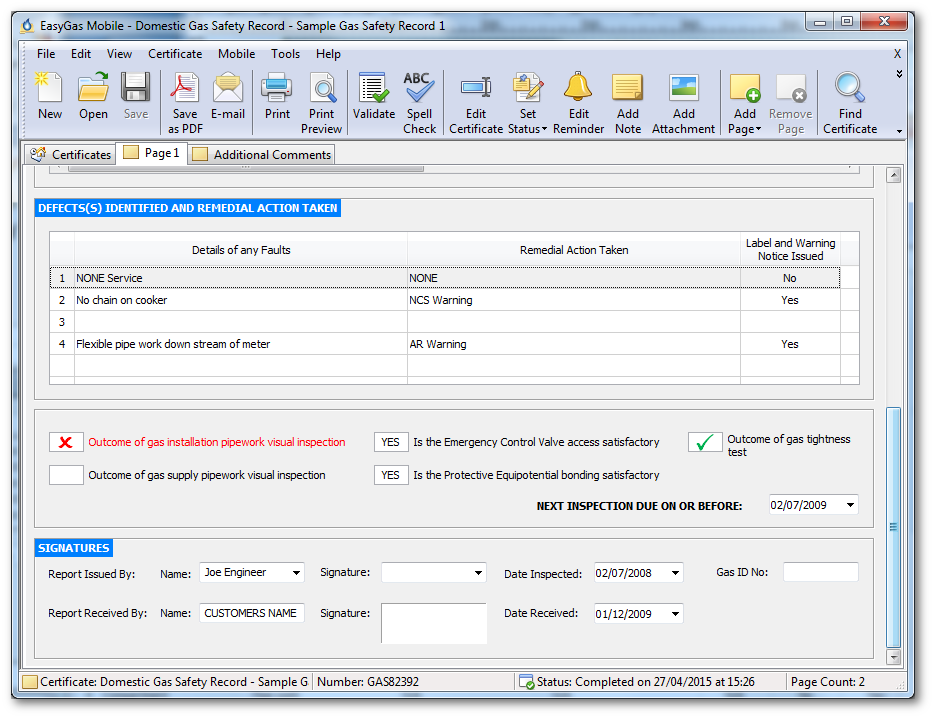
Task: Switch to the Page 1 tab
Action: click(152, 153)
